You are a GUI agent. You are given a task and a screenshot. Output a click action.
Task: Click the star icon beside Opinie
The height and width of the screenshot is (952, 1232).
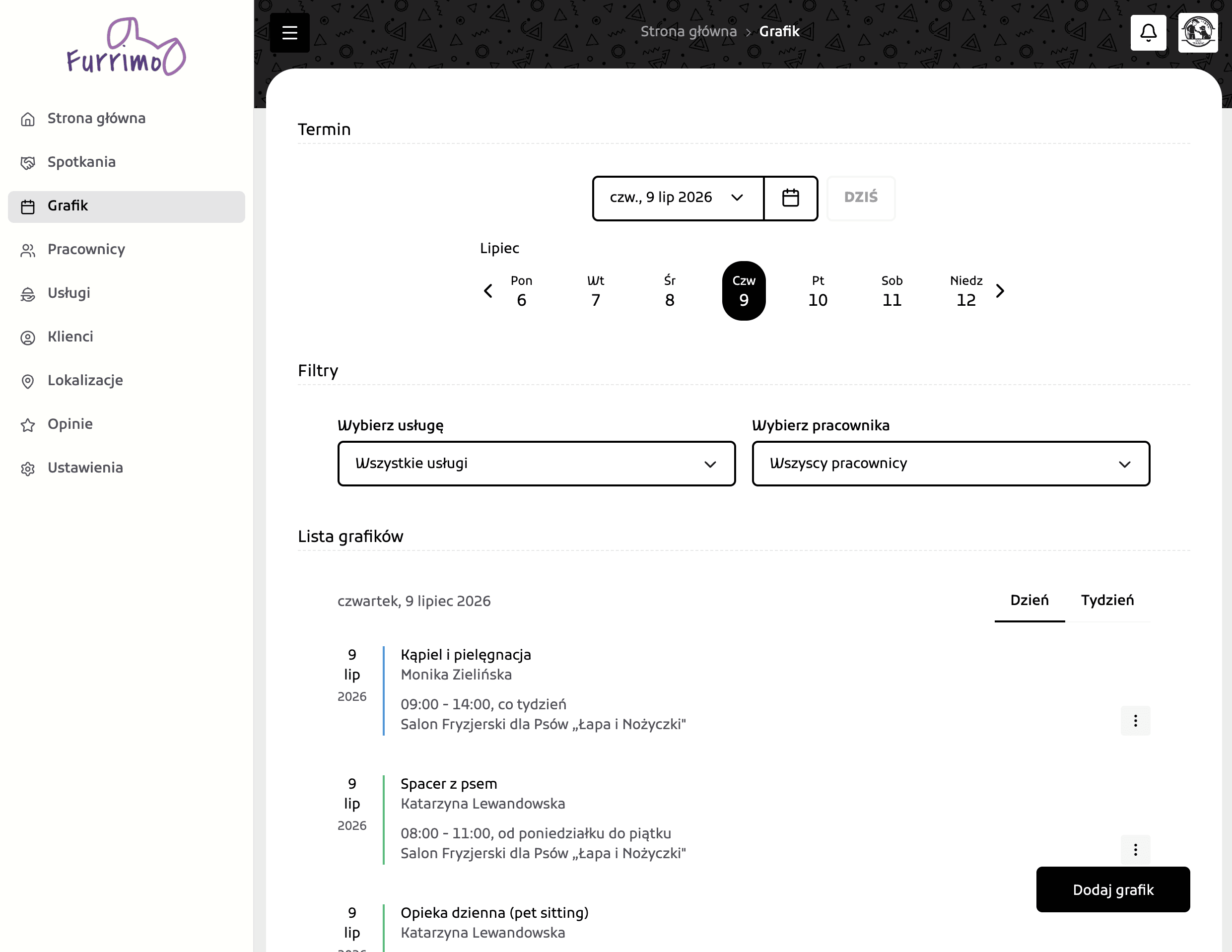[28, 425]
